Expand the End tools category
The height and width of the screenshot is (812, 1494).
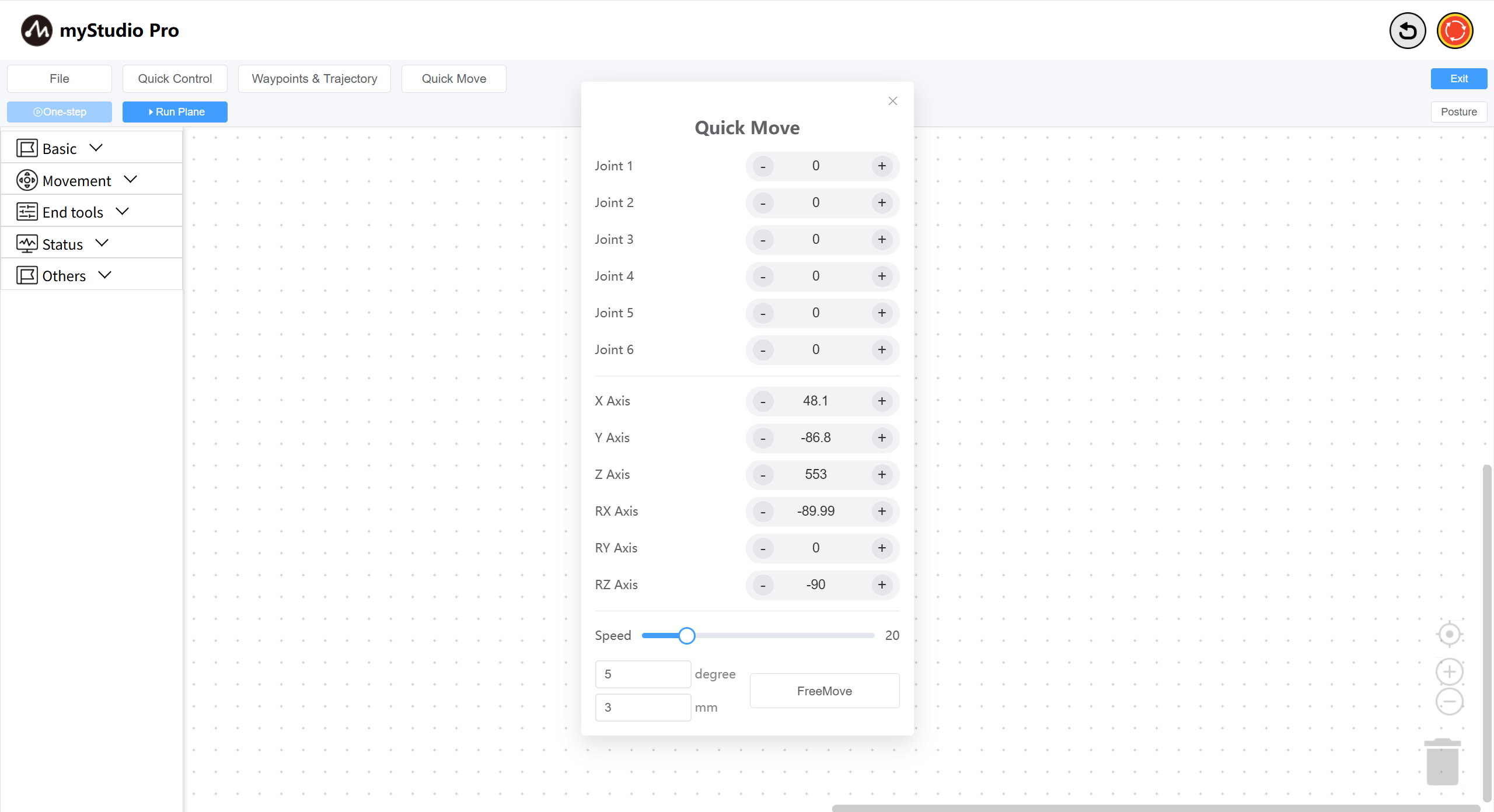click(x=123, y=212)
